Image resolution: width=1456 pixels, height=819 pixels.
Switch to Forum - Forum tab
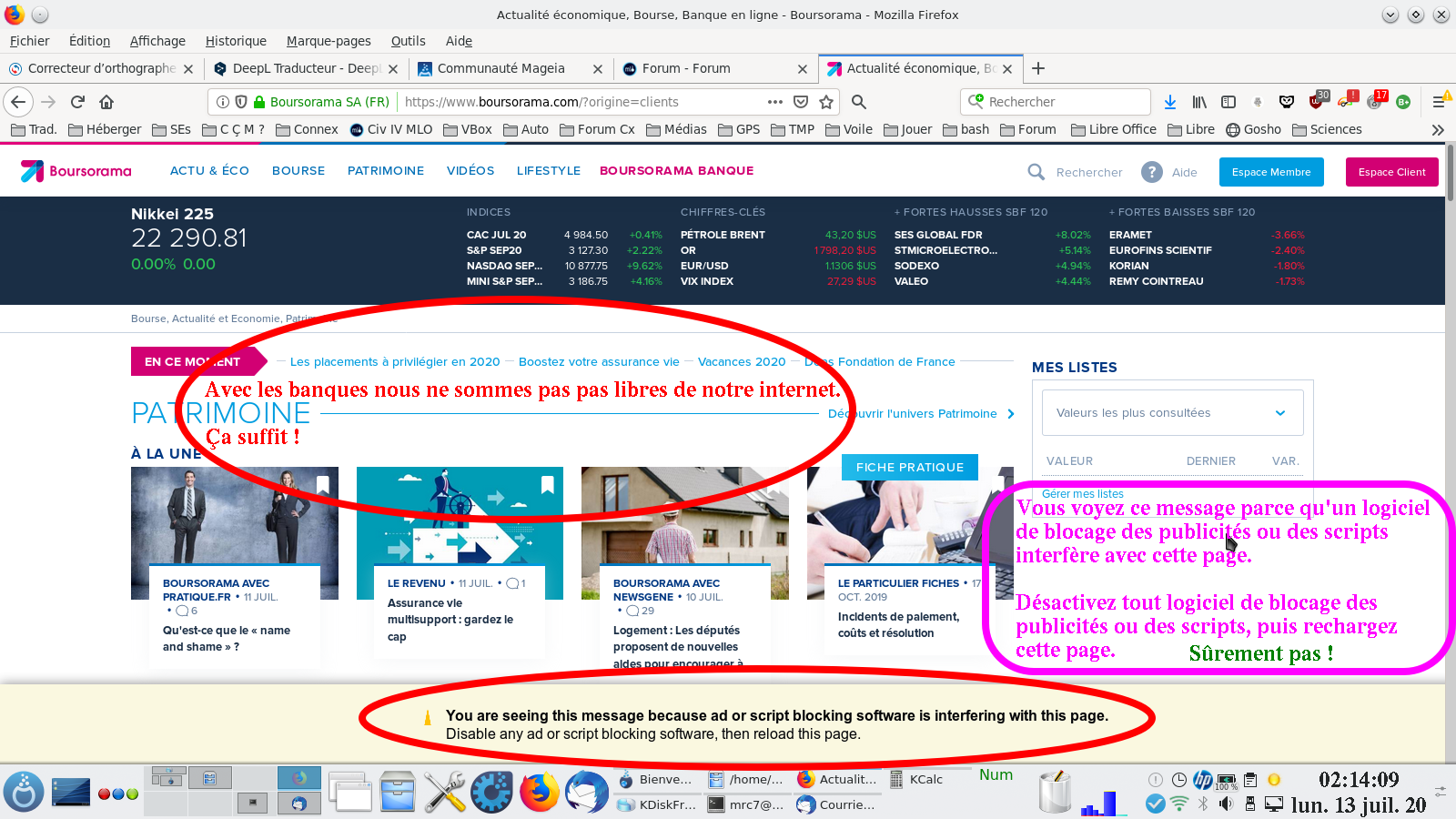tap(714, 68)
